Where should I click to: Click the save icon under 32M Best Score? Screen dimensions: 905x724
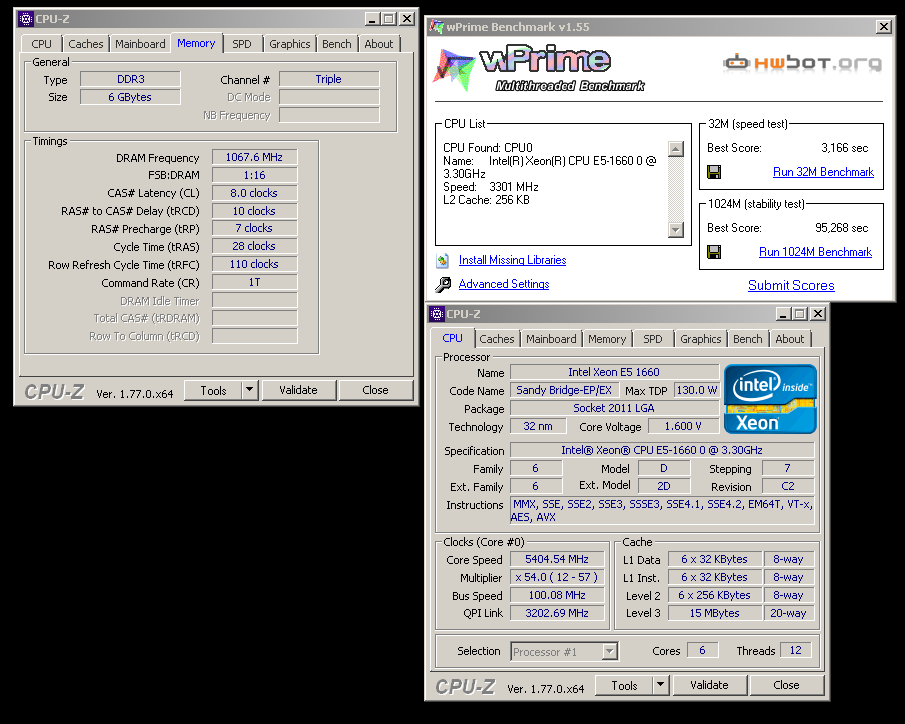coord(714,172)
